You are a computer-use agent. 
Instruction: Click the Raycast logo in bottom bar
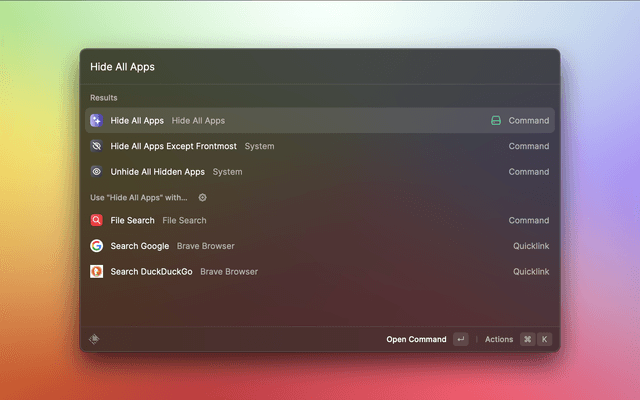94,339
